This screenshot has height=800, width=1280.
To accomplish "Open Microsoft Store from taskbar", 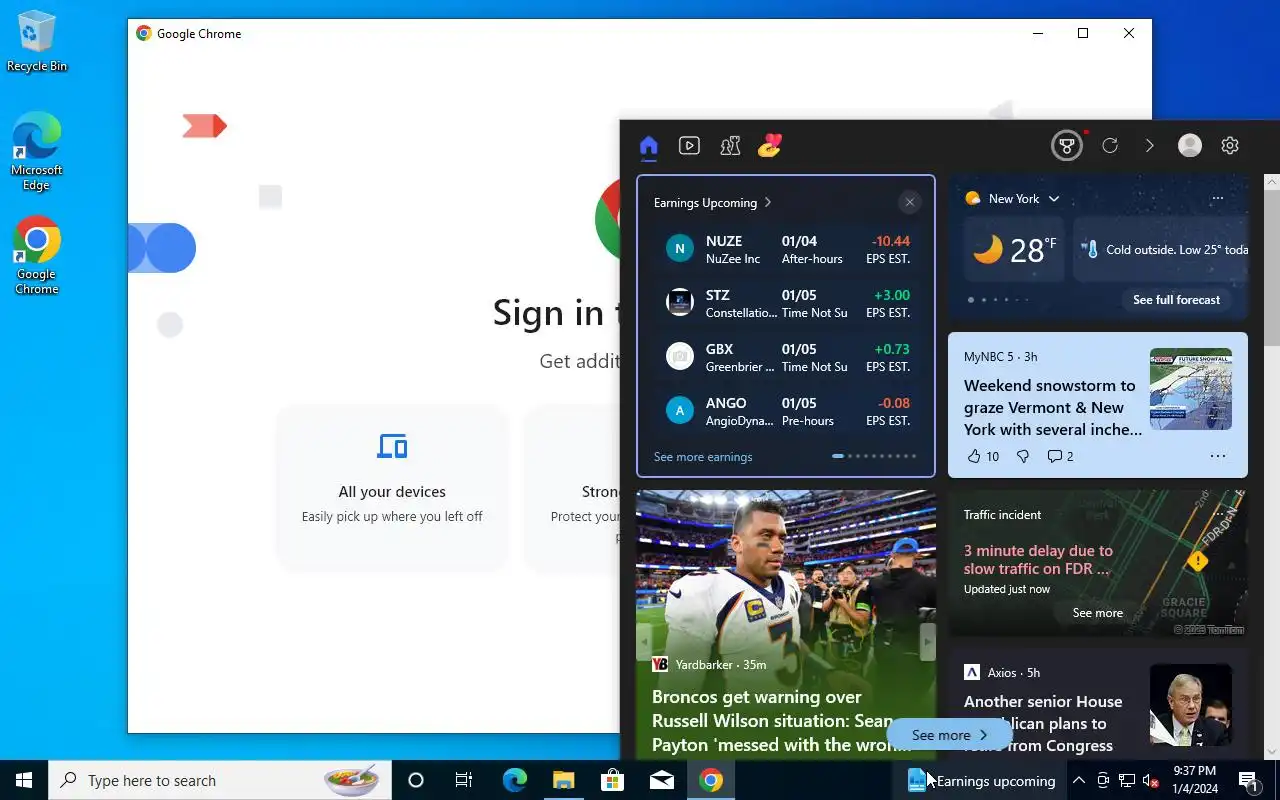I will click(612, 780).
